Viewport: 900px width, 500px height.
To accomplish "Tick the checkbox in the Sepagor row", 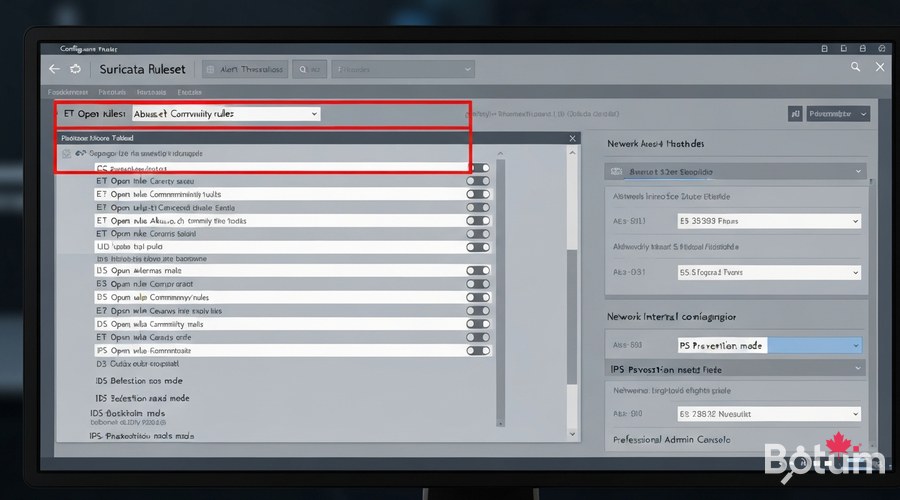I will 66,153.
